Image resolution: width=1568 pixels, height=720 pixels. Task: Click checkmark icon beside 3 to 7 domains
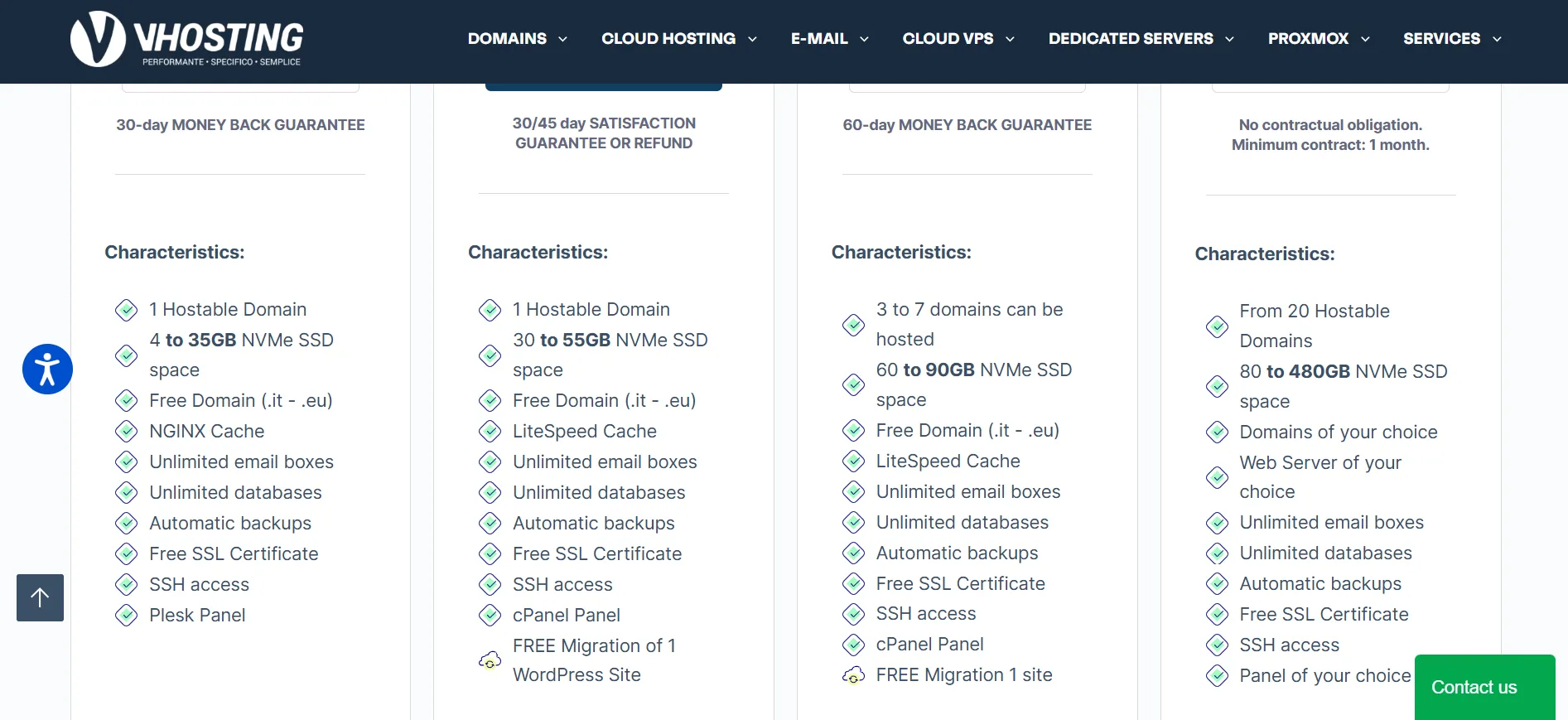coord(853,325)
